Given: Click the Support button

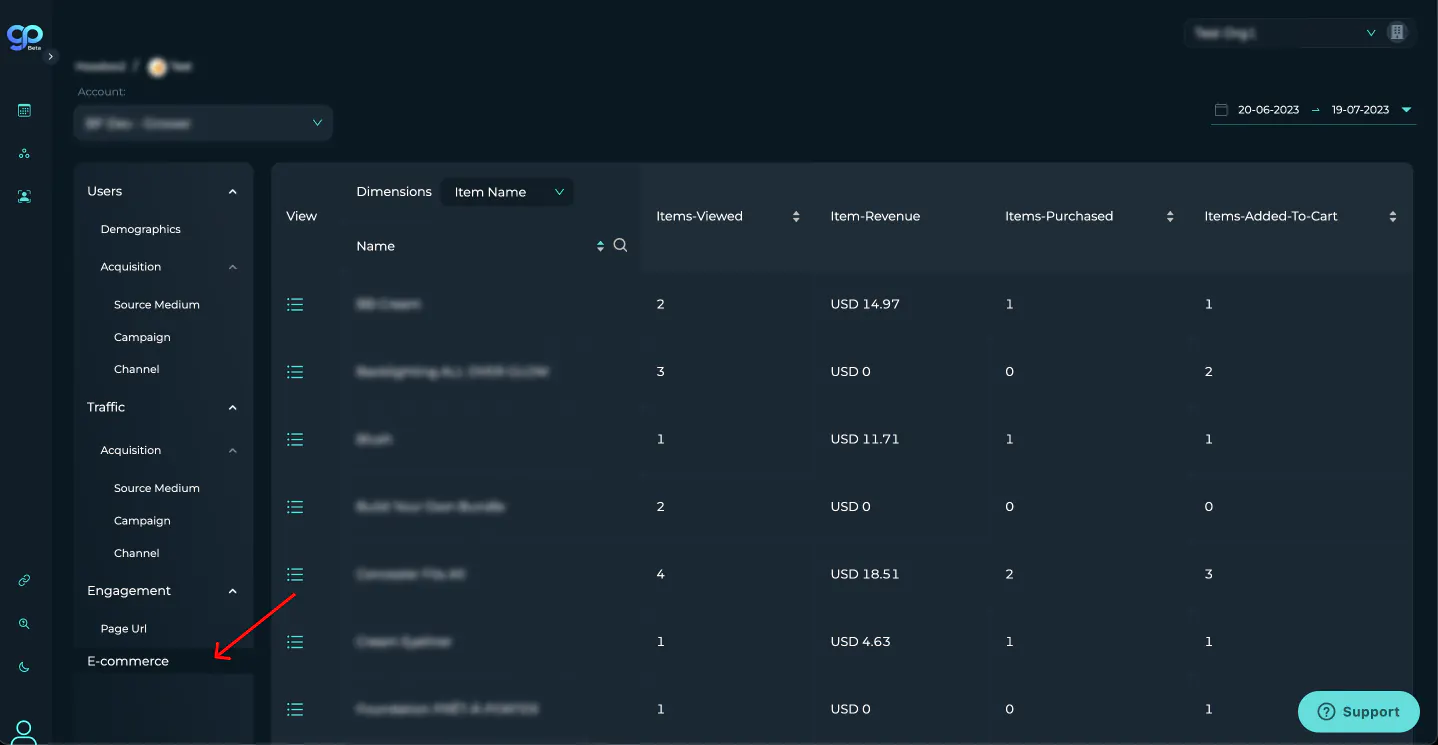Looking at the screenshot, I should (x=1359, y=712).
